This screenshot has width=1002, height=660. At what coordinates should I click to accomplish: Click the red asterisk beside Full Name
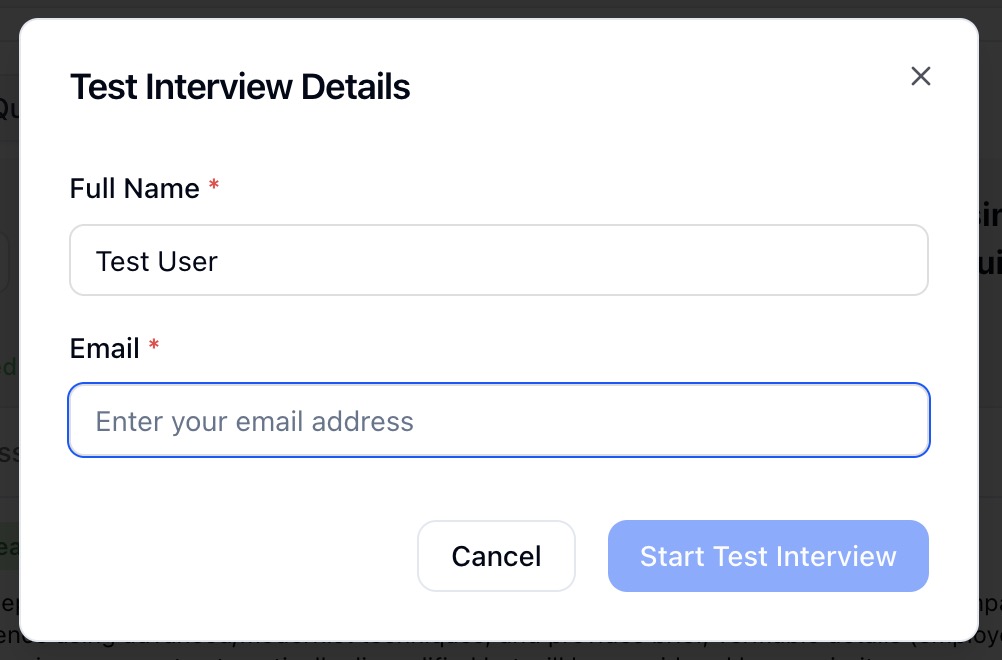(x=214, y=187)
